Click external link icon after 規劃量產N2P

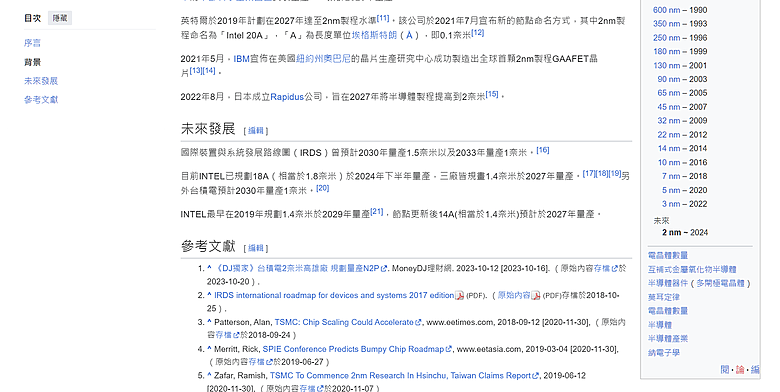tap(384, 269)
